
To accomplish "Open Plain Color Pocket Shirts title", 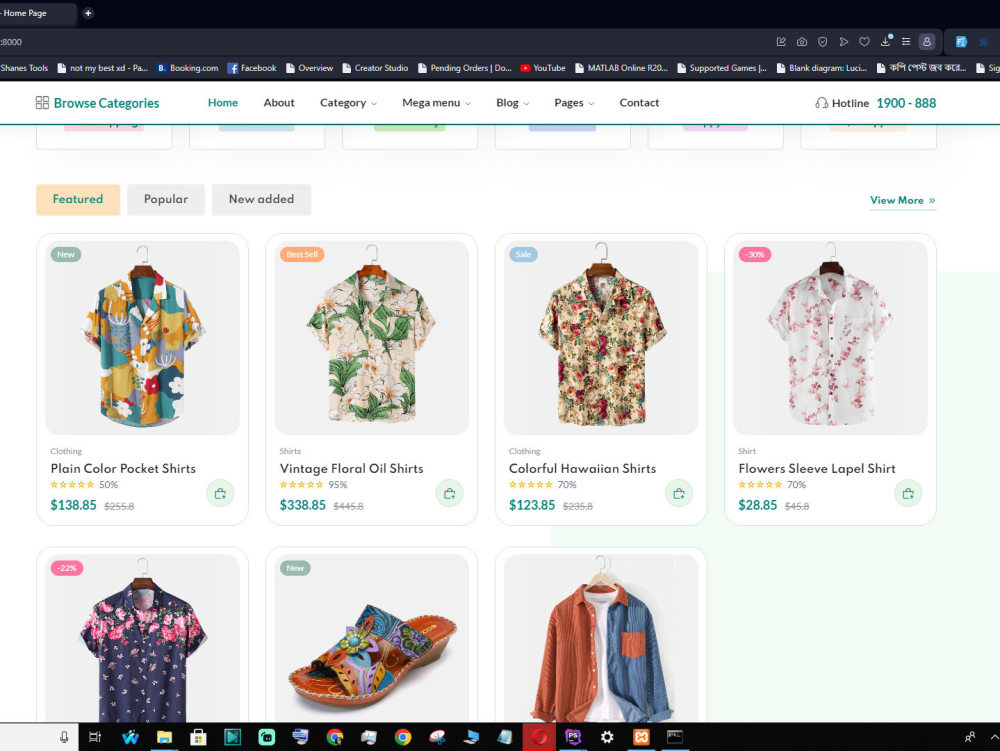I will tap(123, 469).
